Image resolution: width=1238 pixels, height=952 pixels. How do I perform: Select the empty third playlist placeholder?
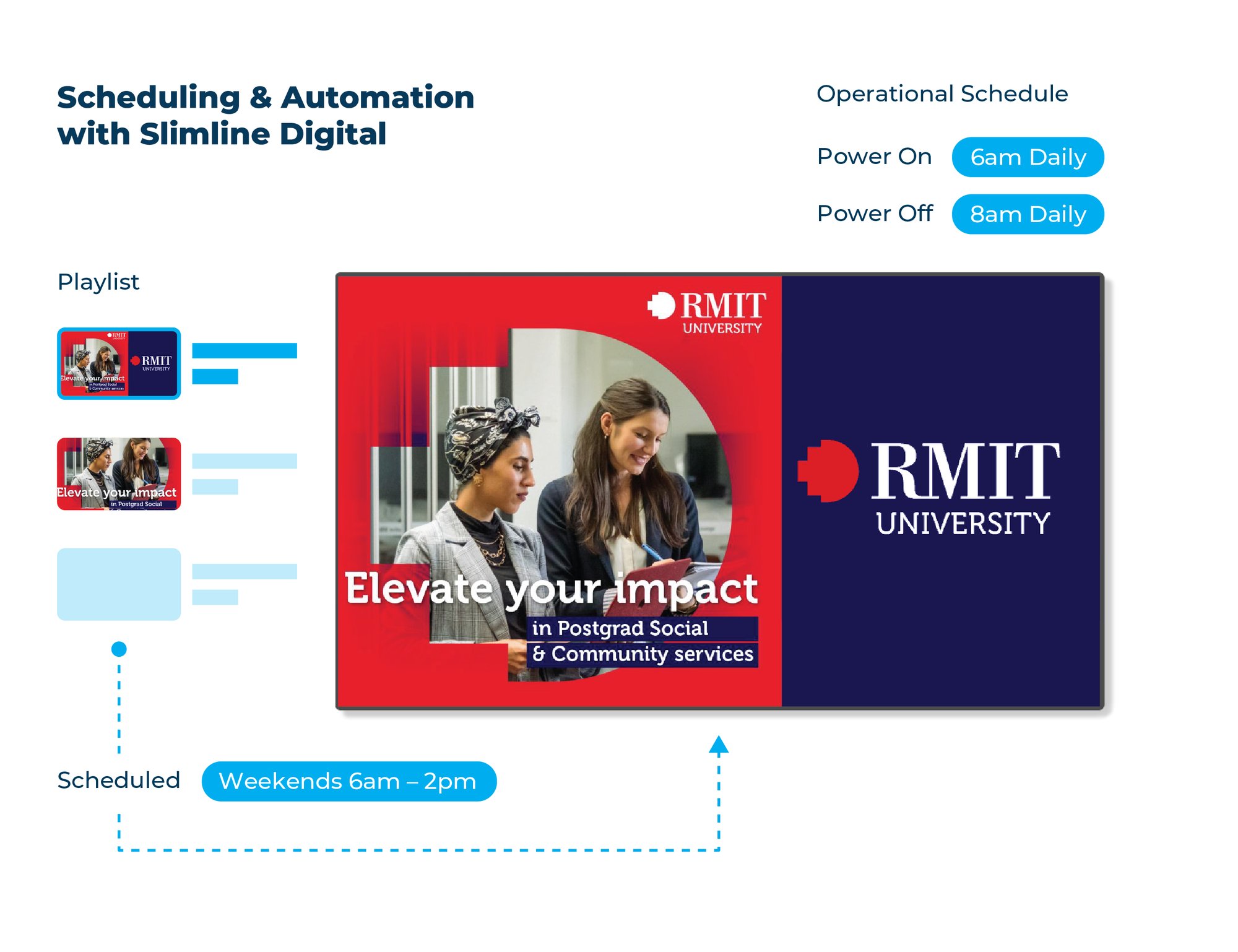tap(119, 584)
